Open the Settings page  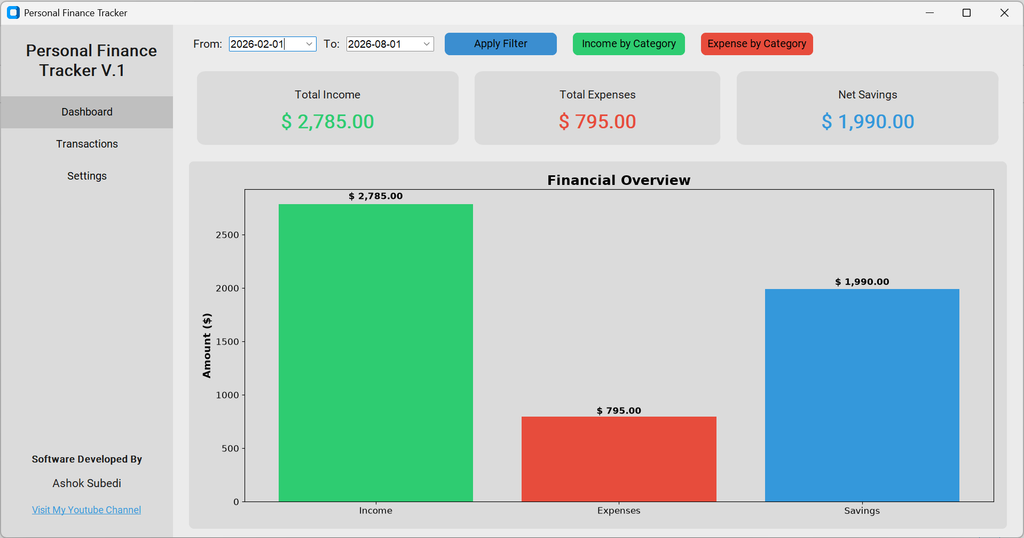point(87,176)
